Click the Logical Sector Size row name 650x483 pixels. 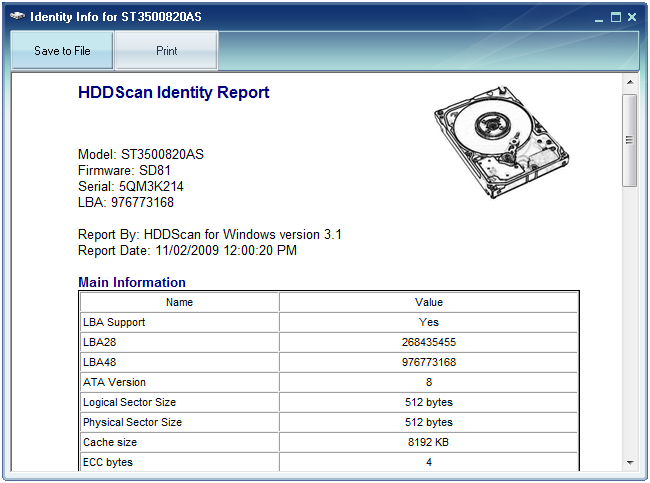point(129,402)
